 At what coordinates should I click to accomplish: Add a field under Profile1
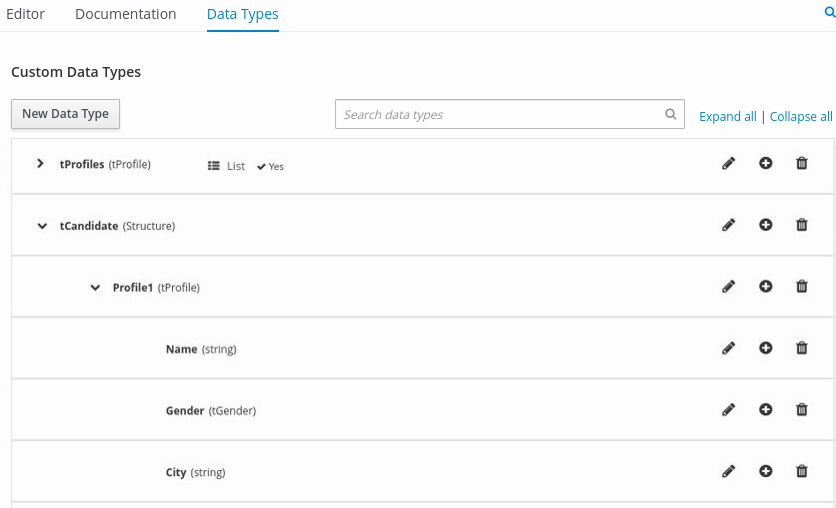(x=766, y=286)
